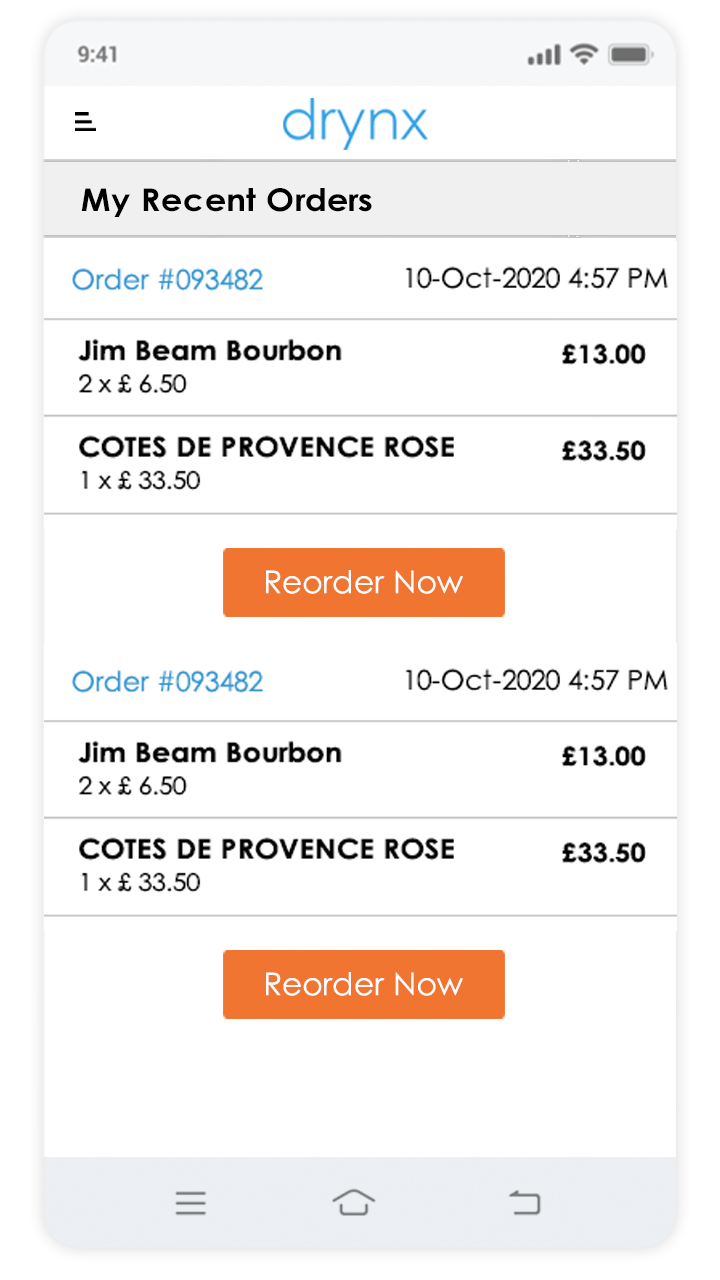Tap the drynx logo
Viewport: 720px width, 1280px height.
tap(355, 124)
